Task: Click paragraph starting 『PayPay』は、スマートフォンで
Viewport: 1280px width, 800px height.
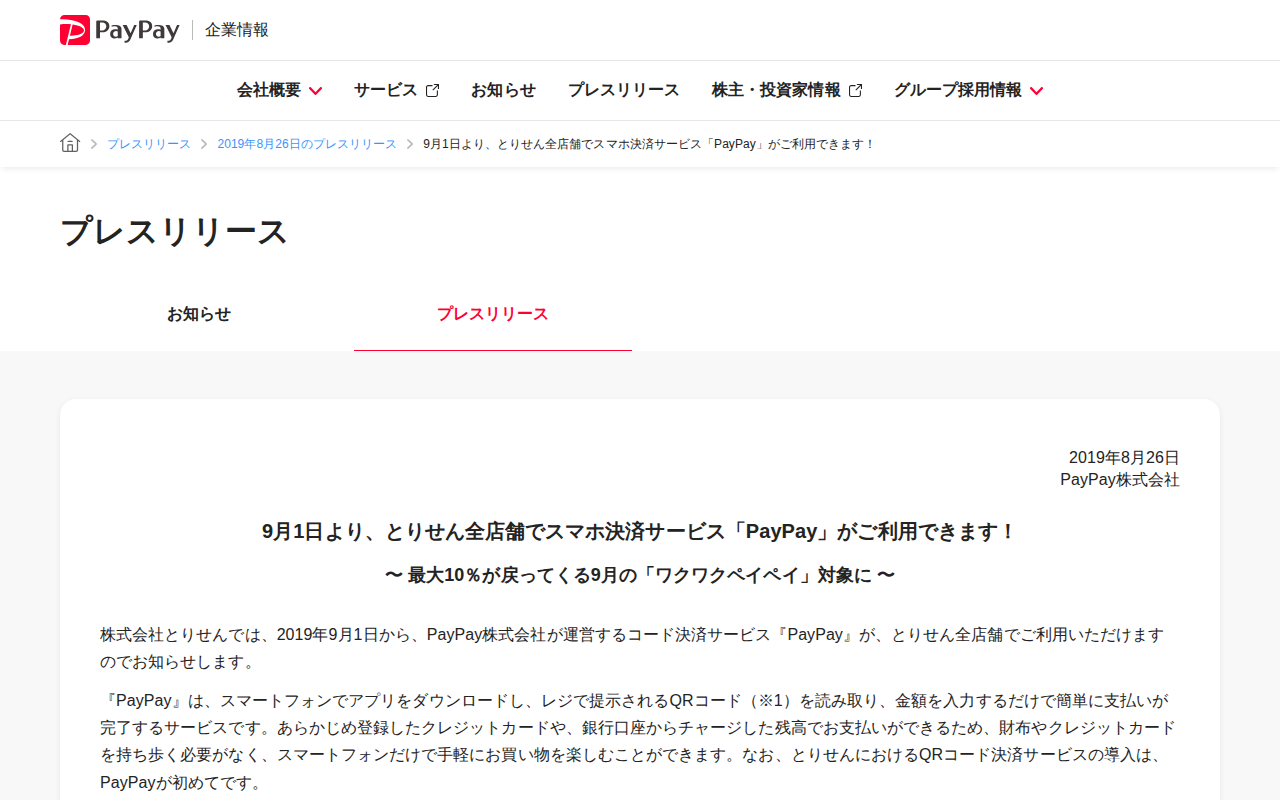Action: pyautogui.click(x=638, y=741)
